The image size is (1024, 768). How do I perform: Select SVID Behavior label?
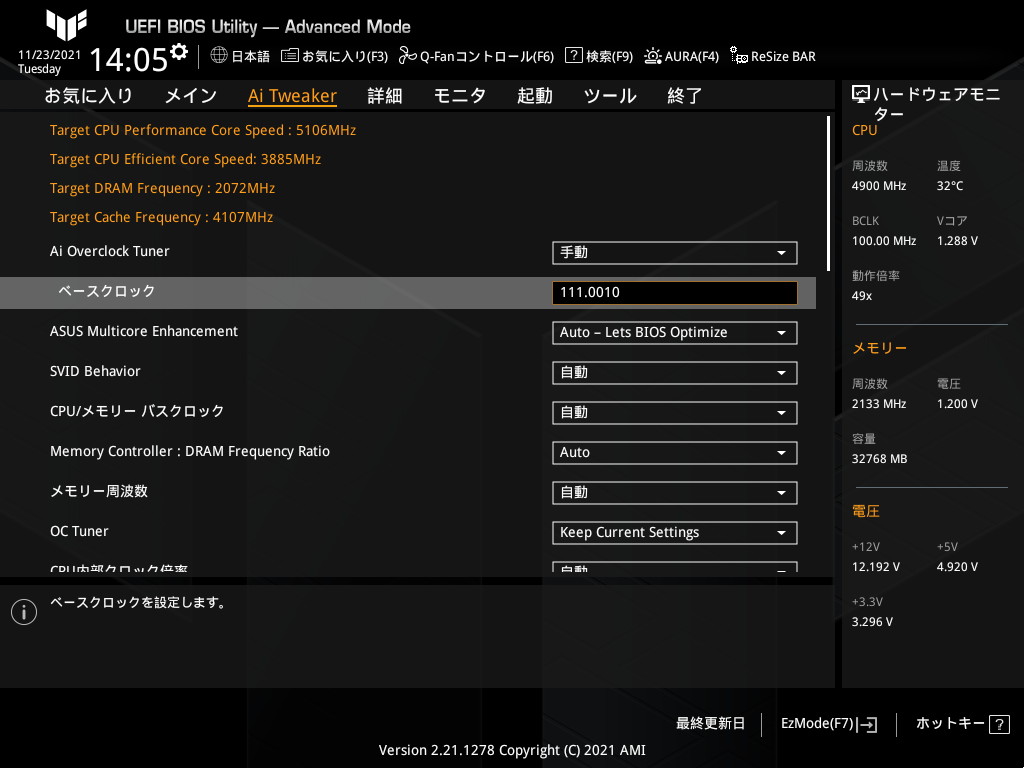95,371
